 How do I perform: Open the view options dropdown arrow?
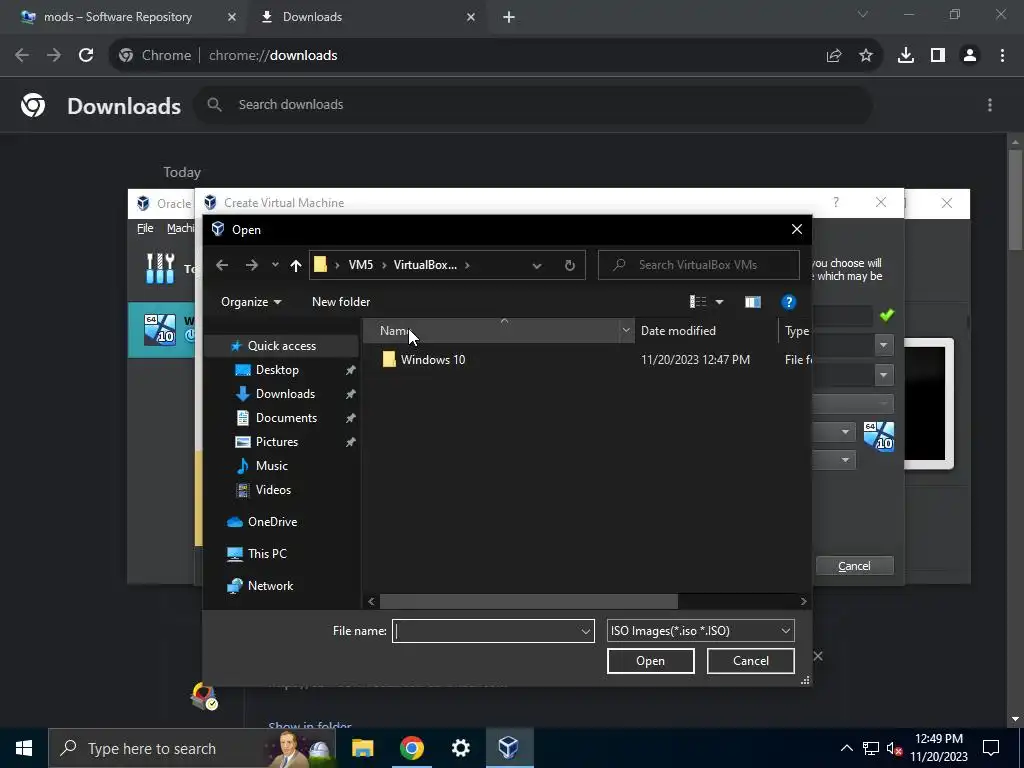coord(719,302)
